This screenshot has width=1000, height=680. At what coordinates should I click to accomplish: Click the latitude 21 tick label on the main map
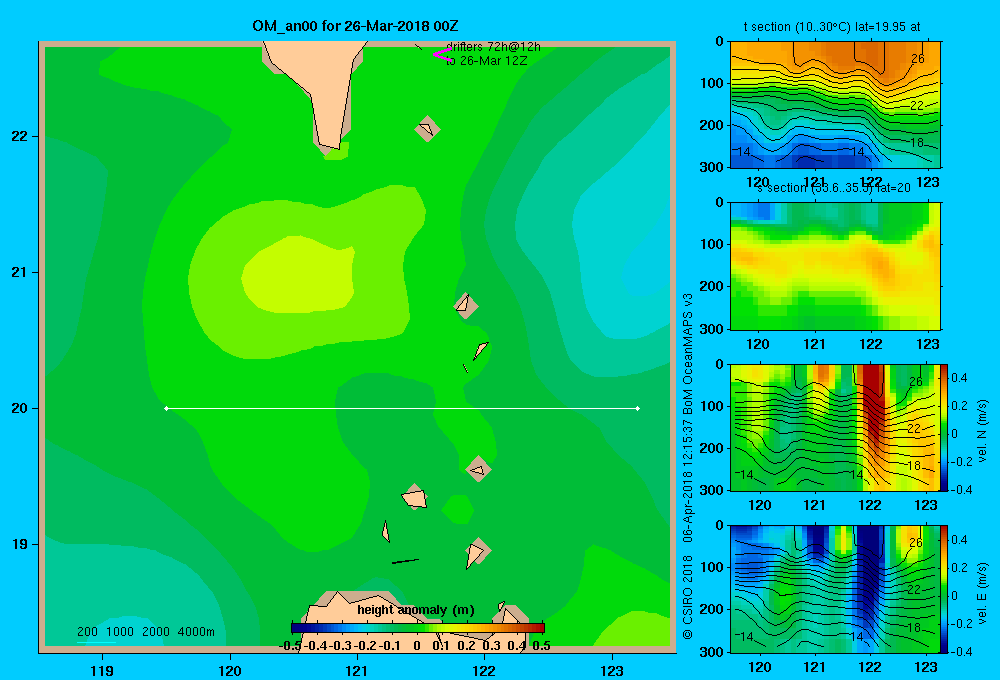(20, 272)
